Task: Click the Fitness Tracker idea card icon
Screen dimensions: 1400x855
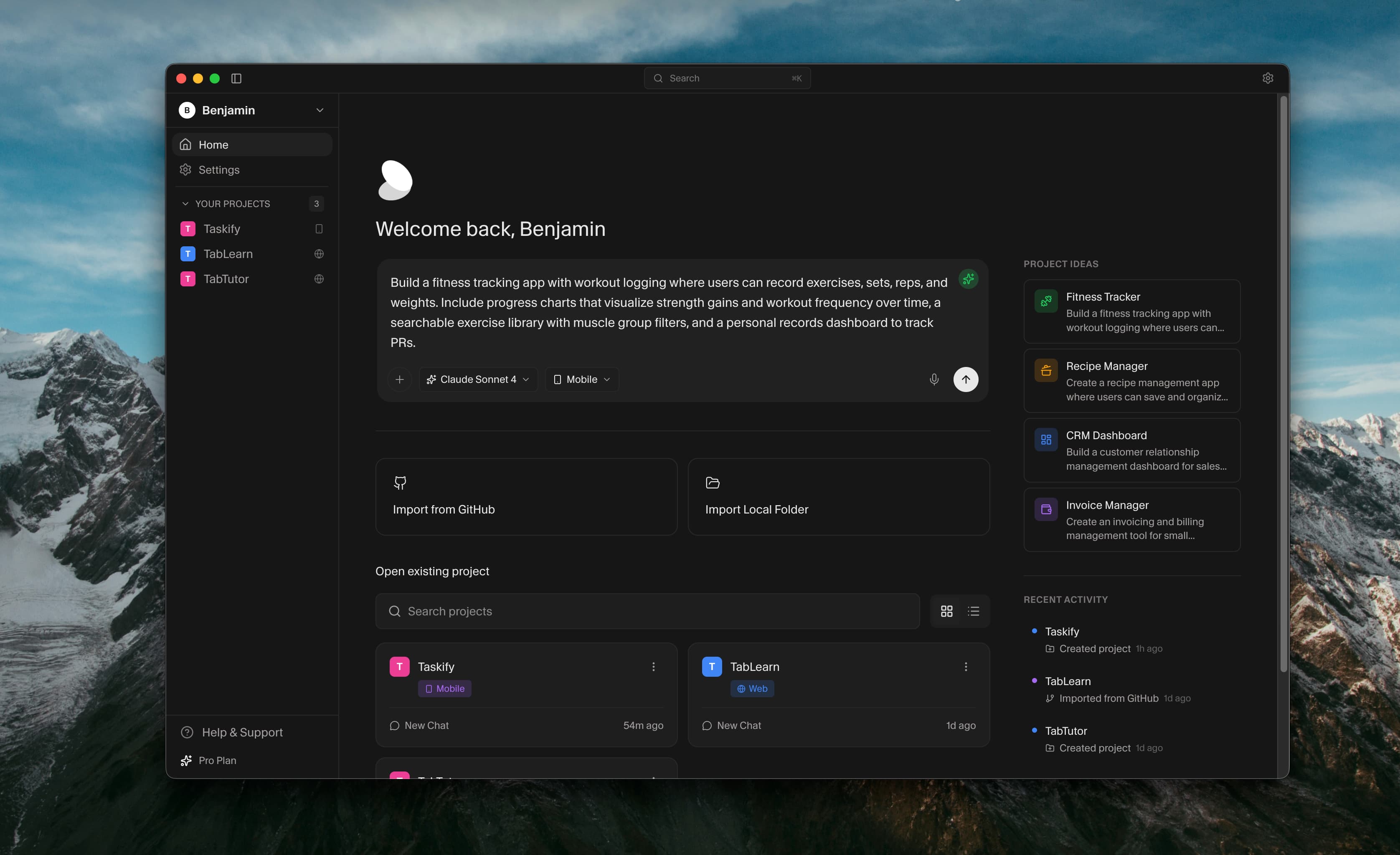Action: pos(1046,301)
